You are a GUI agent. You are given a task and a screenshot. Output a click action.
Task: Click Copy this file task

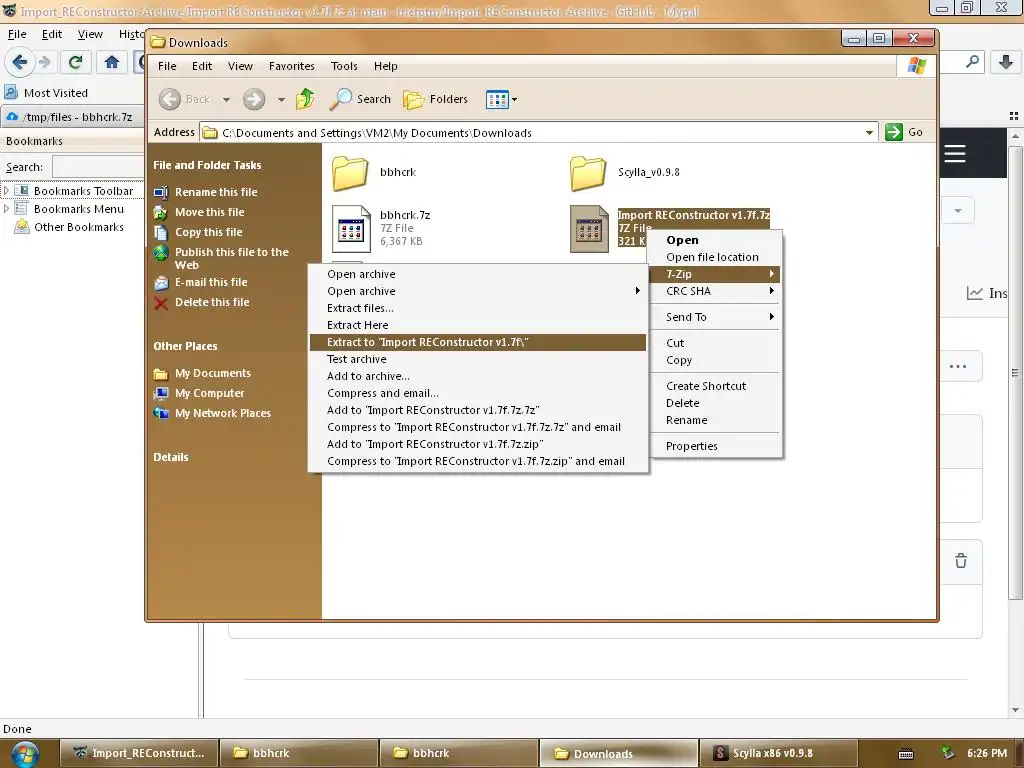point(208,232)
